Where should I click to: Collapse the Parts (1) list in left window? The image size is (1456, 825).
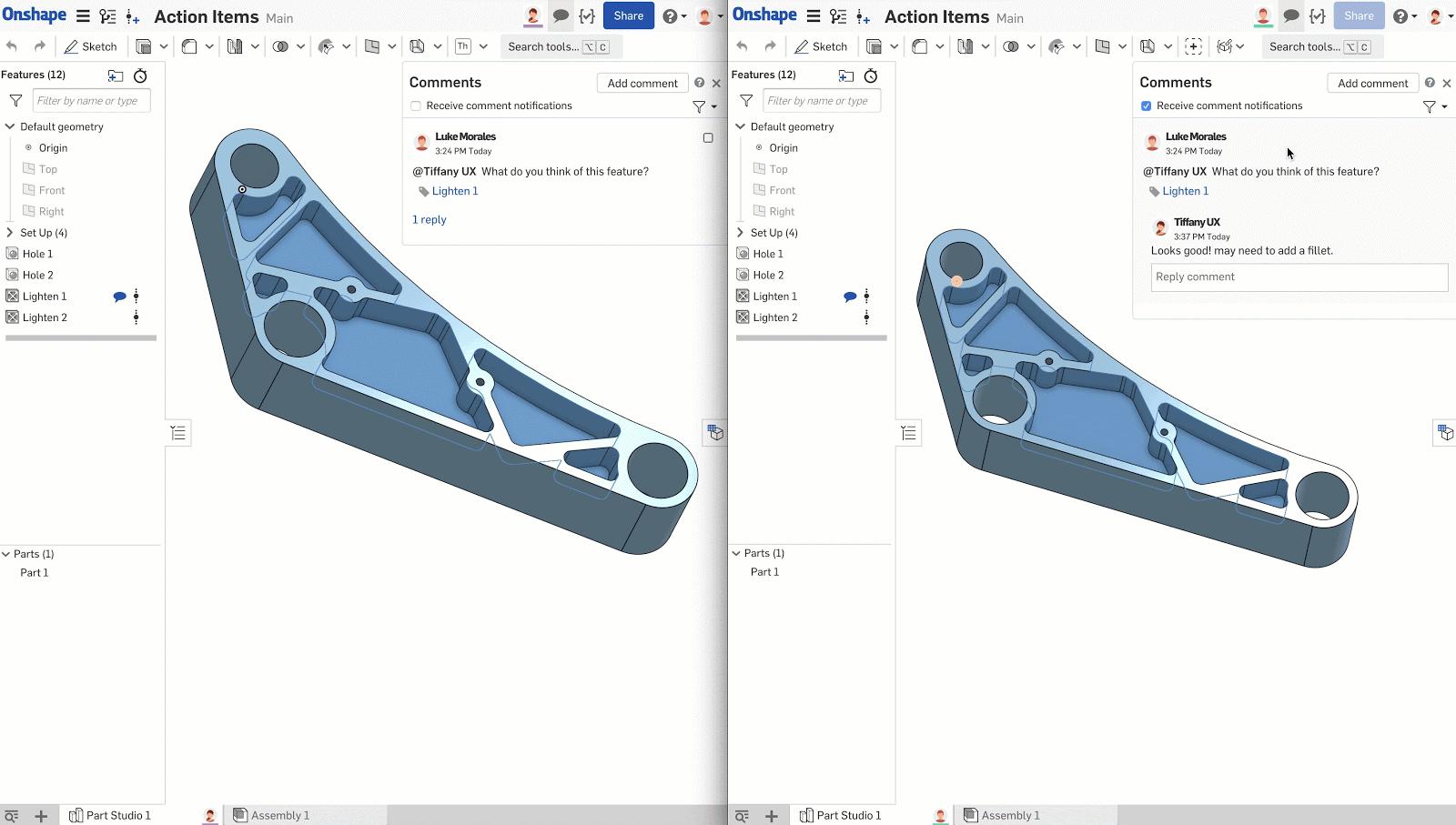click(x=6, y=554)
